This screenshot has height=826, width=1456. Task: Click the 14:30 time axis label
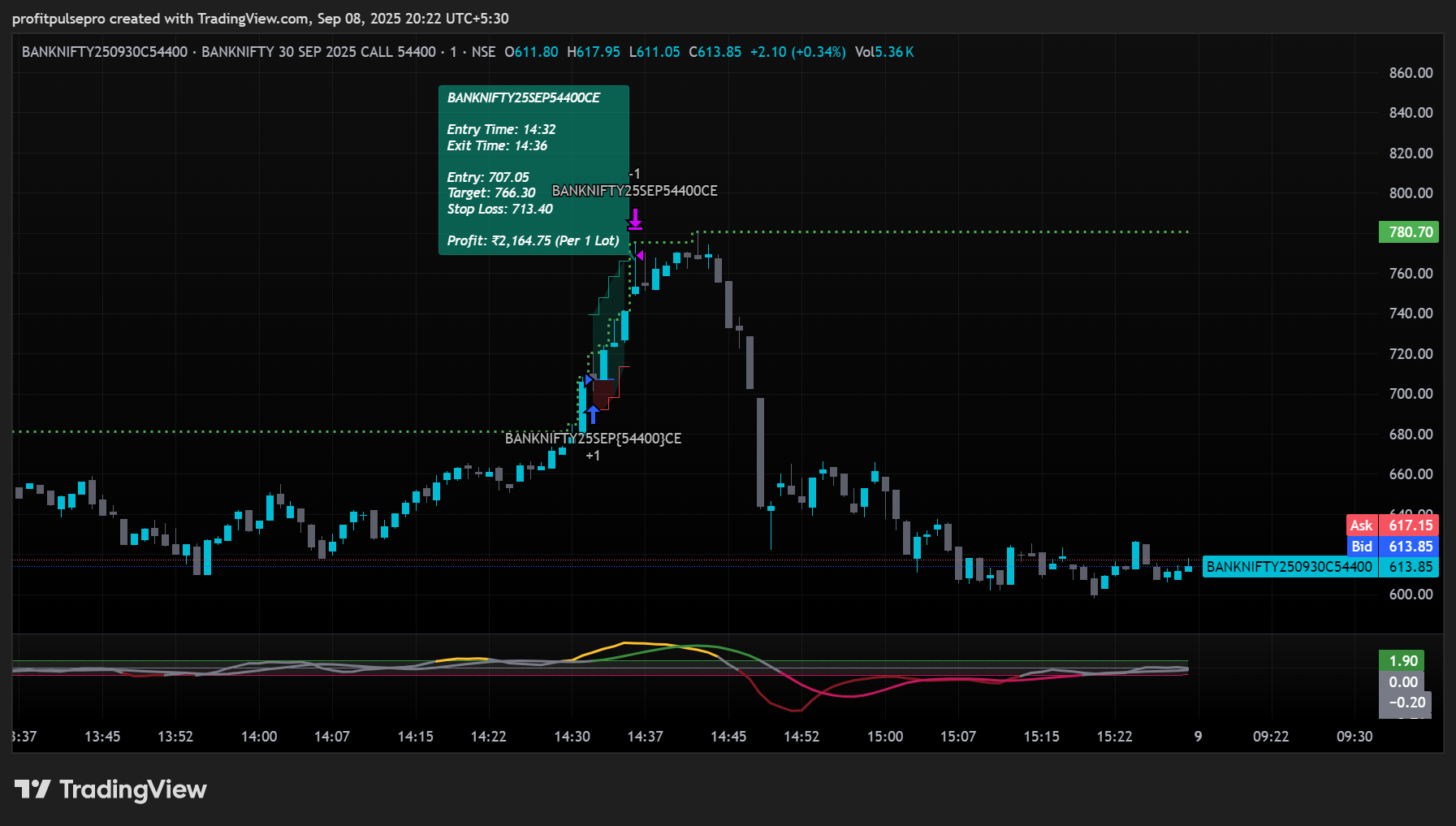572,737
